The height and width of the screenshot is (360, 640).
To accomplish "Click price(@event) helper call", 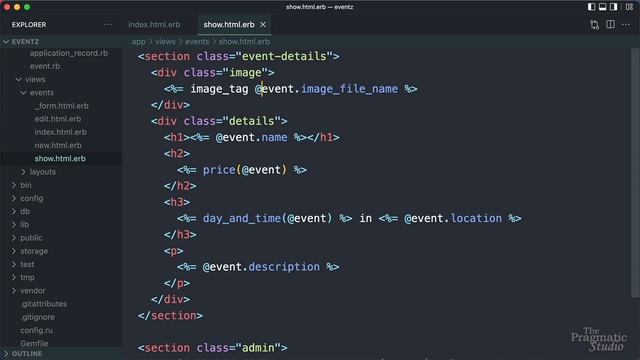I will (245, 170).
